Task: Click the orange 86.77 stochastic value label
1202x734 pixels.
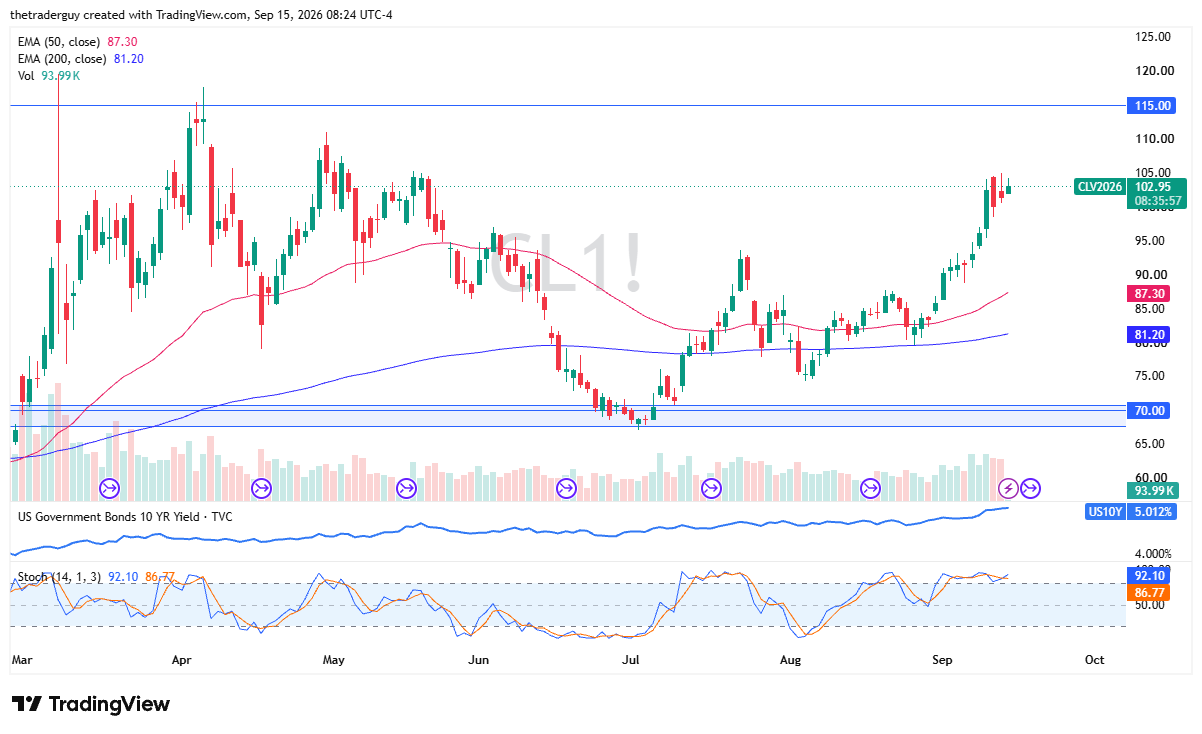Action: tap(1148, 593)
